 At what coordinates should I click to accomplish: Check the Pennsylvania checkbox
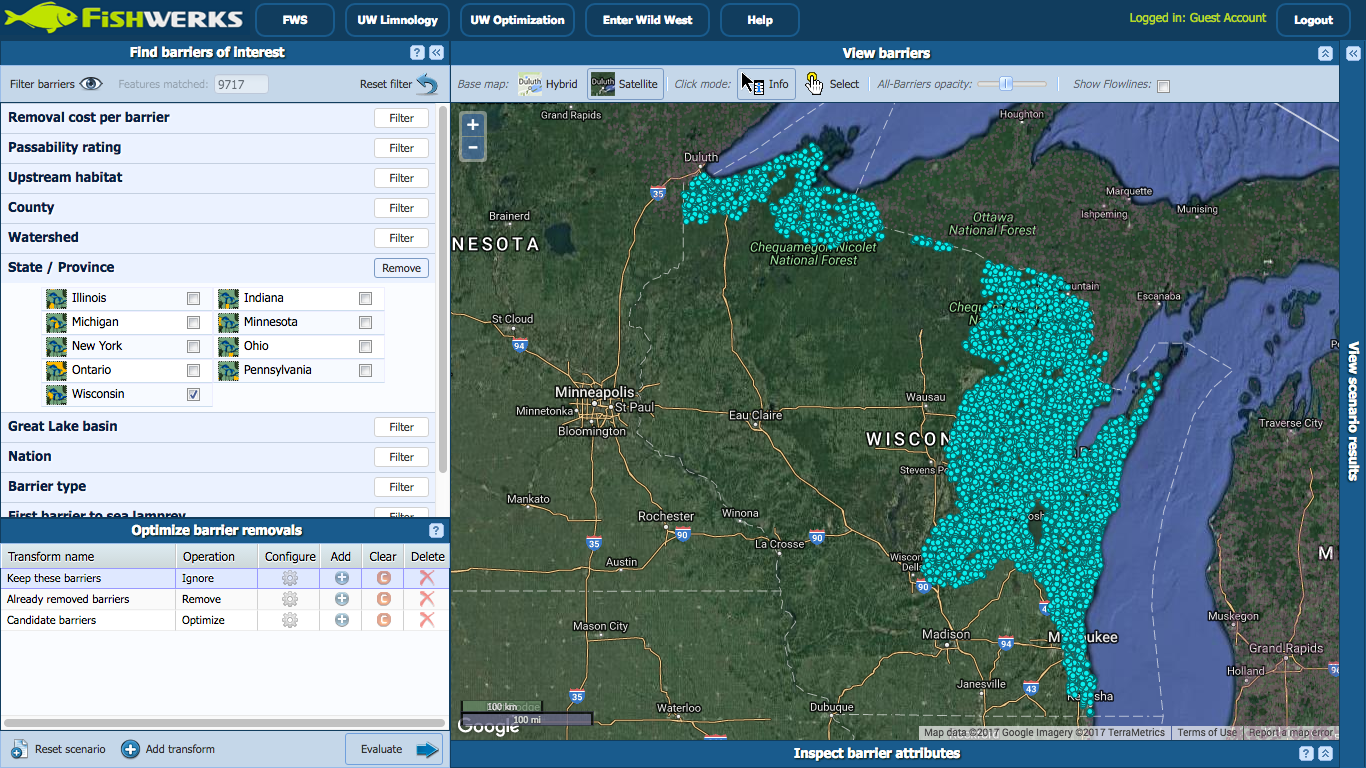[x=365, y=370]
